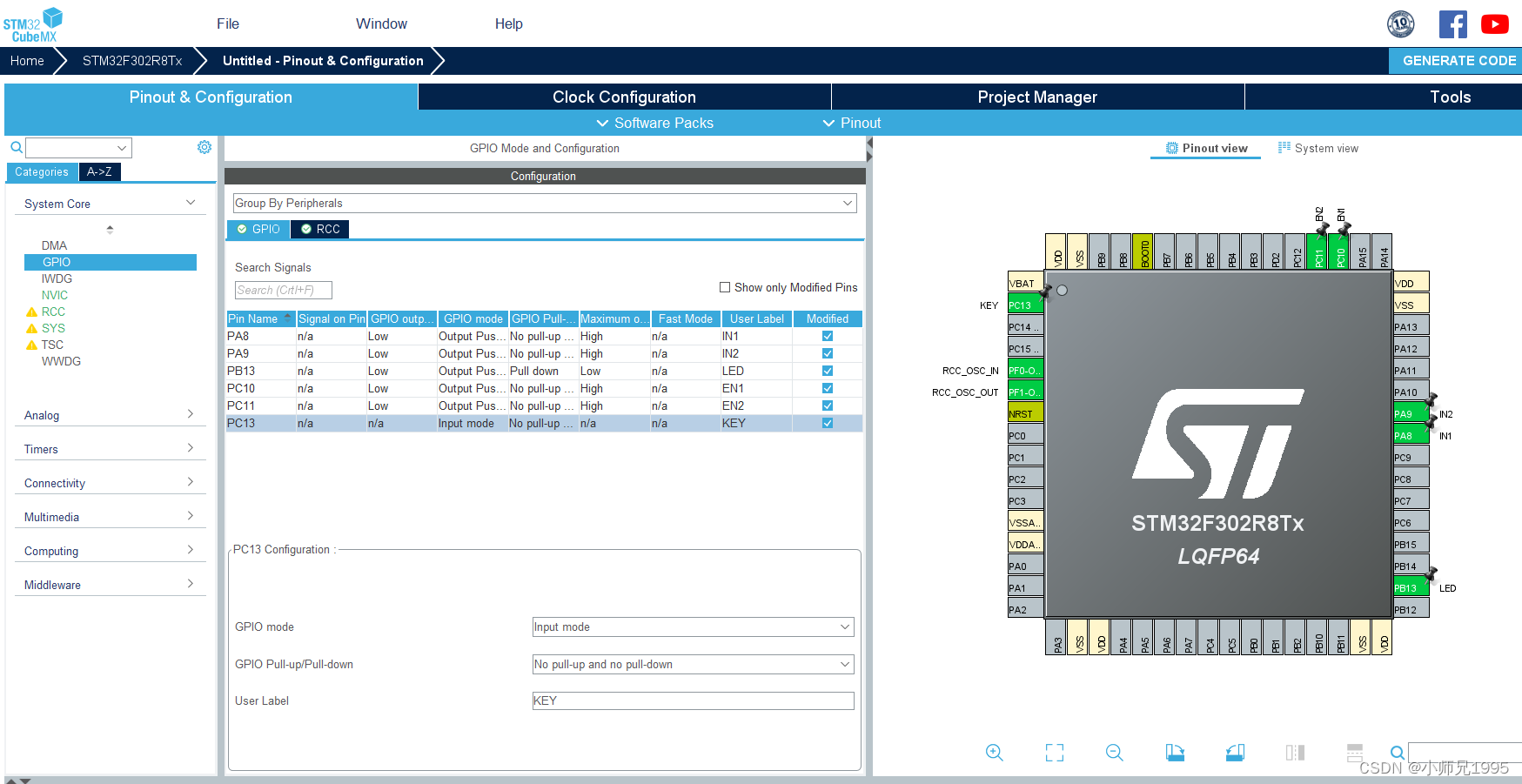Click the User Label field containing KEY

point(693,700)
